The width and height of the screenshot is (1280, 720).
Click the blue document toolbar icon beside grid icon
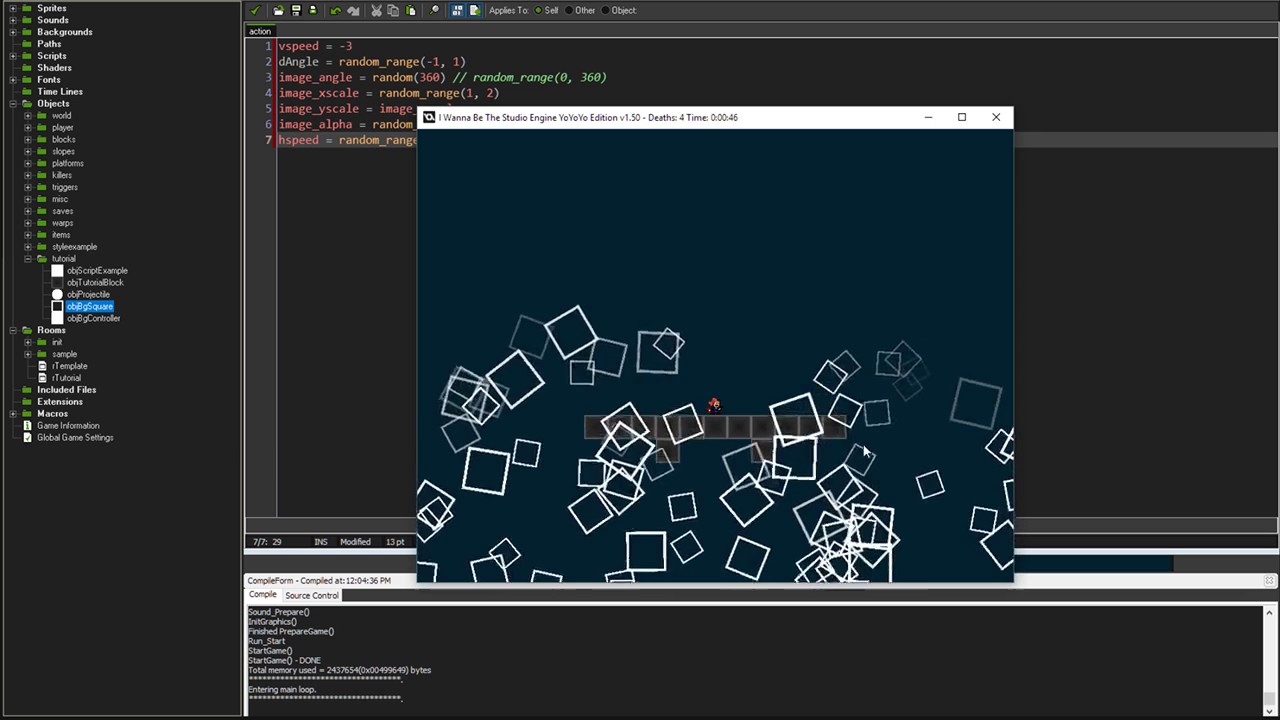pos(474,10)
